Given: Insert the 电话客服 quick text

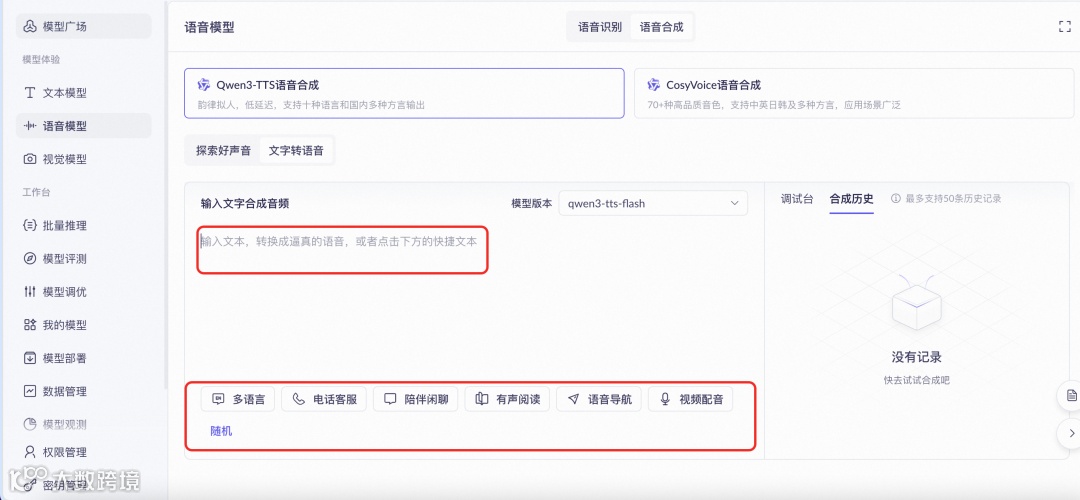Looking at the screenshot, I should point(324,399).
